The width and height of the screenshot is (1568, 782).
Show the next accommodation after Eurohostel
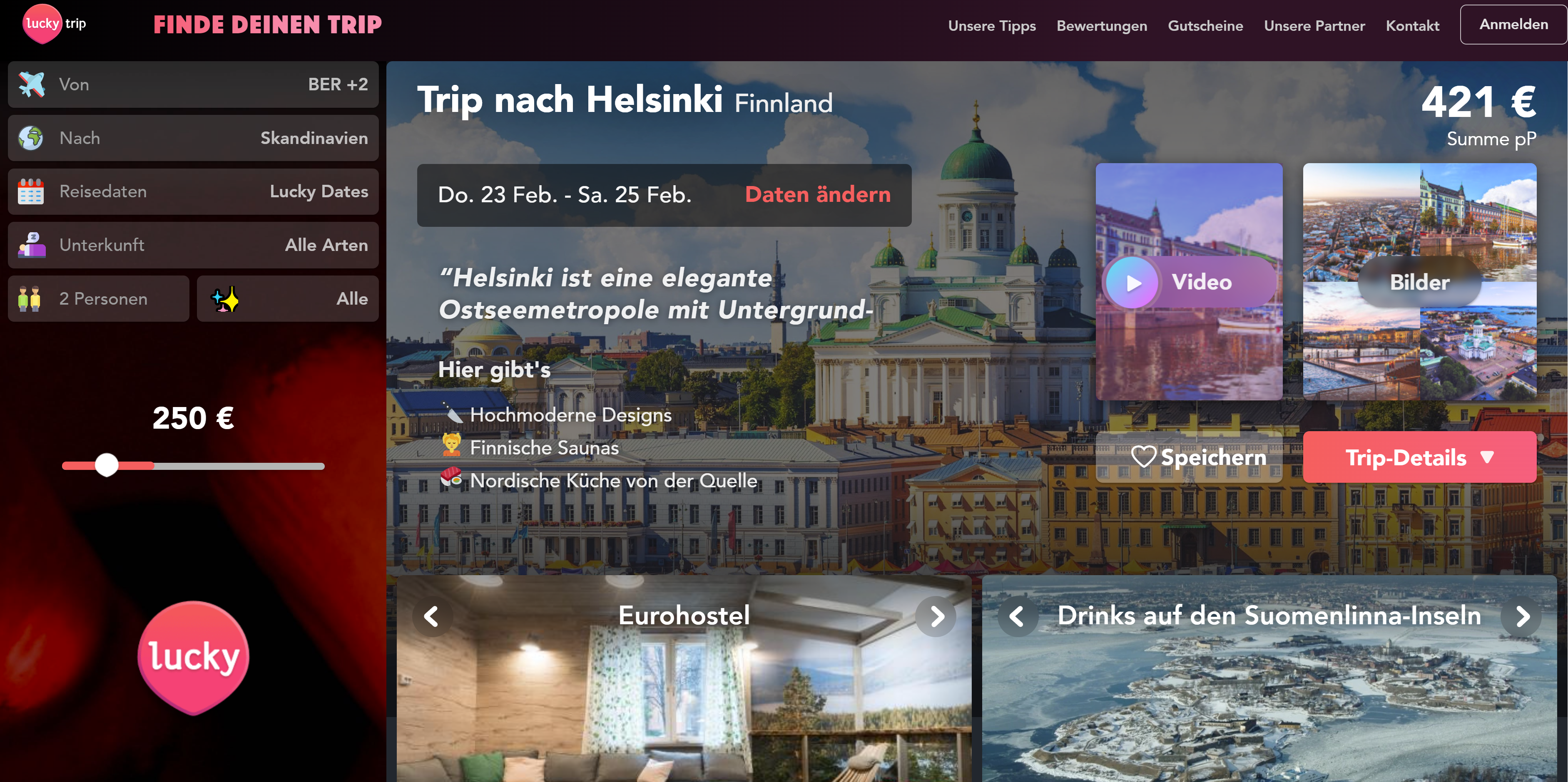click(936, 616)
